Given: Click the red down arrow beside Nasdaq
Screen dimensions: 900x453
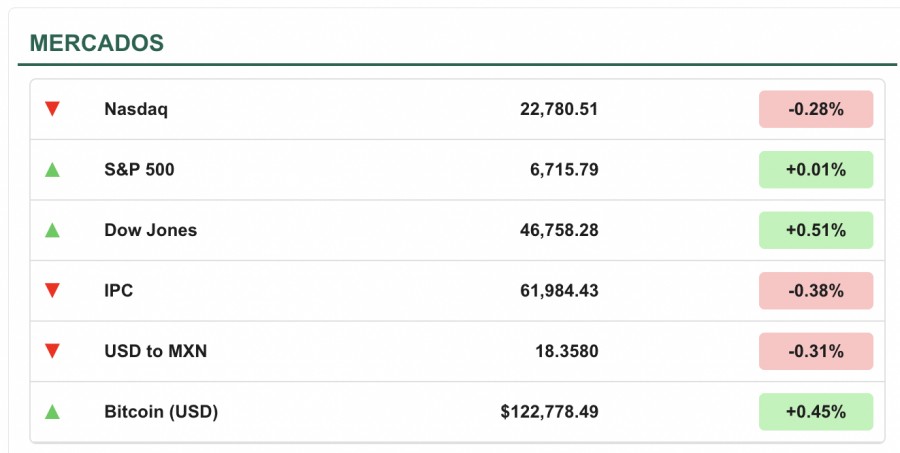Looking at the screenshot, I should [52, 109].
